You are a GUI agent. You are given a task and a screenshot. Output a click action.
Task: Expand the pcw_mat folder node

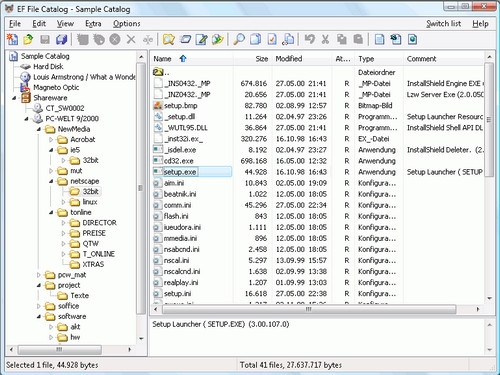coord(39,275)
